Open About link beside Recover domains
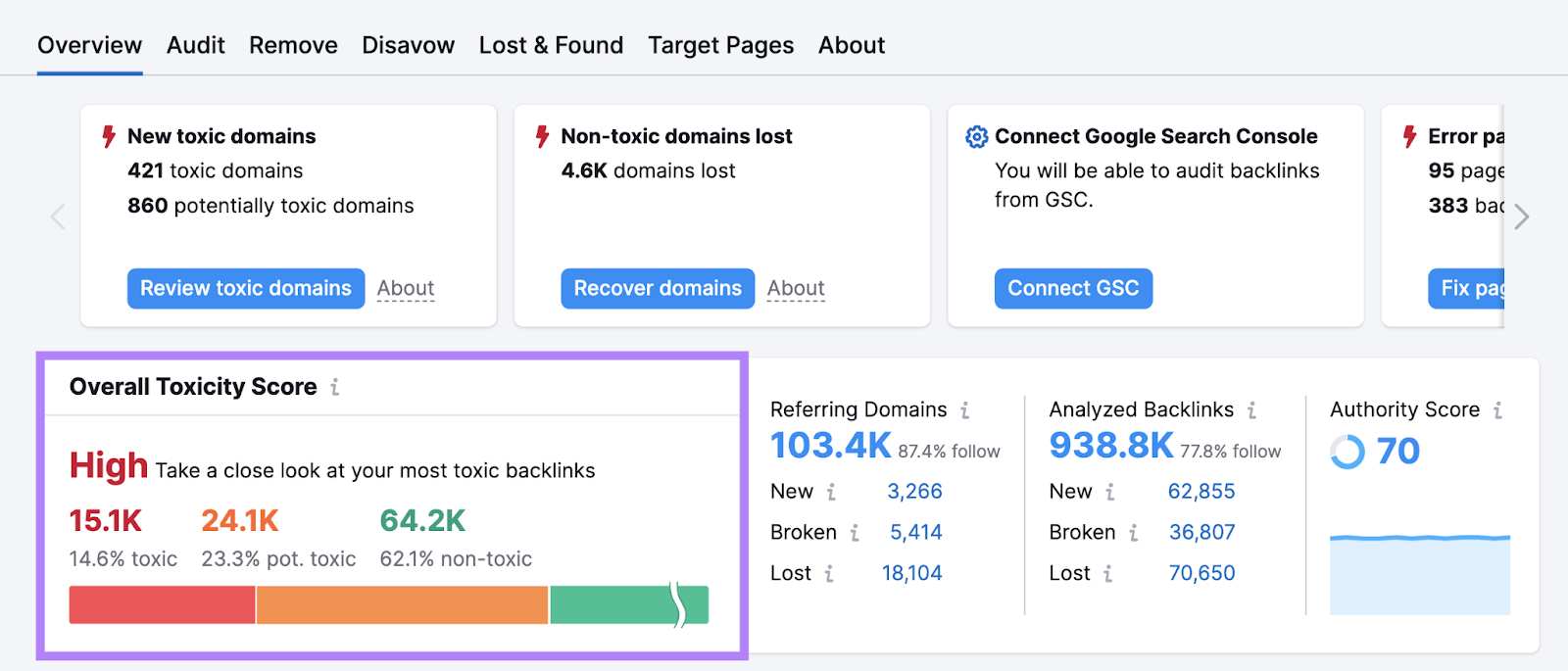Image resolution: width=1568 pixels, height=671 pixels. tap(796, 289)
